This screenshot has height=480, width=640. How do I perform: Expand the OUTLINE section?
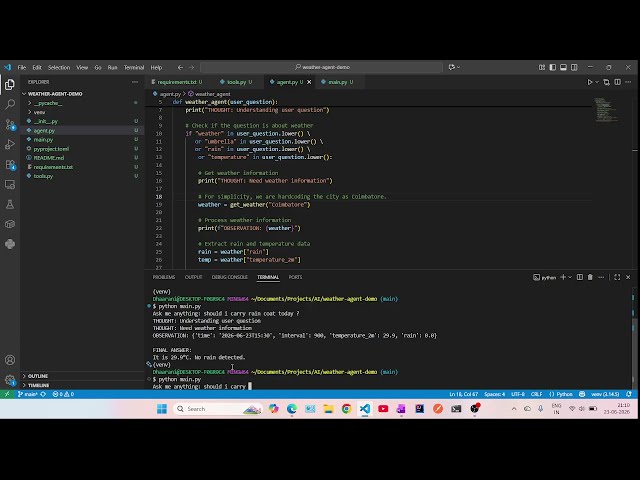82,376
